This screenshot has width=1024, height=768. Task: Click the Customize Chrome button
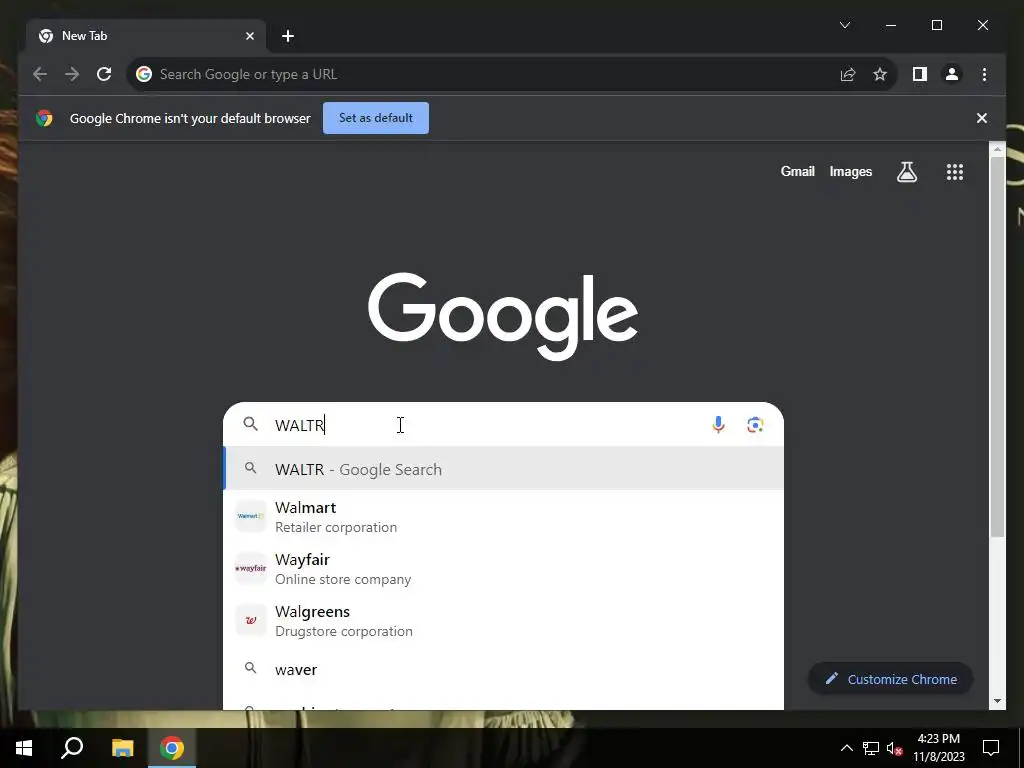coord(891,679)
